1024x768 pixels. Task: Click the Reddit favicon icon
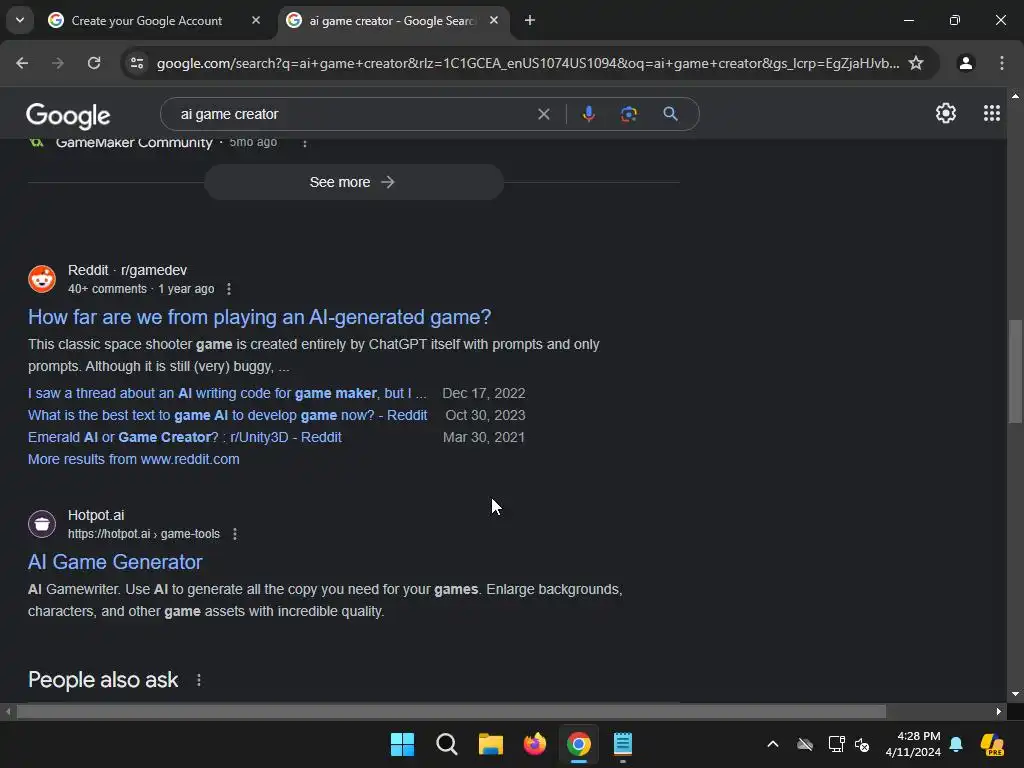pyautogui.click(x=42, y=279)
